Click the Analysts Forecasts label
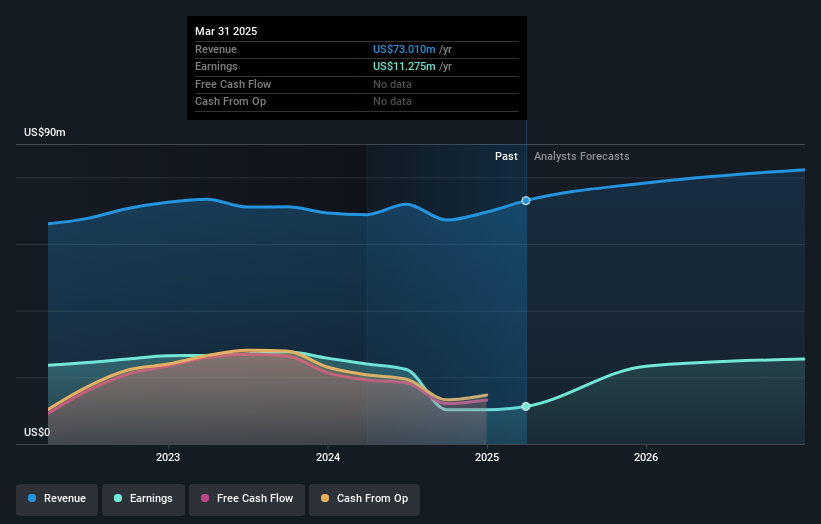 click(x=582, y=156)
